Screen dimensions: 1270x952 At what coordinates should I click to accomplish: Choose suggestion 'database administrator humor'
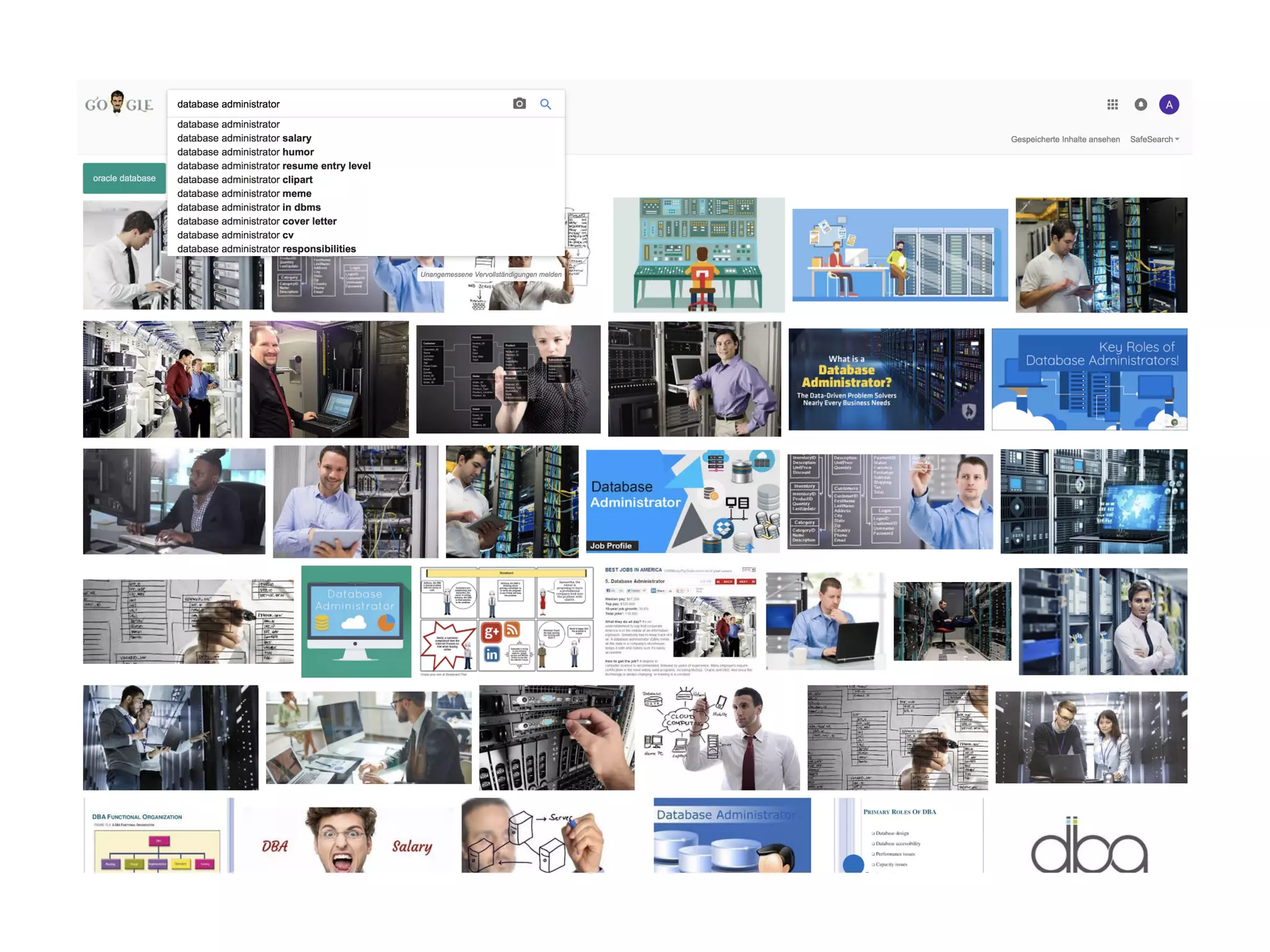[x=246, y=152]
